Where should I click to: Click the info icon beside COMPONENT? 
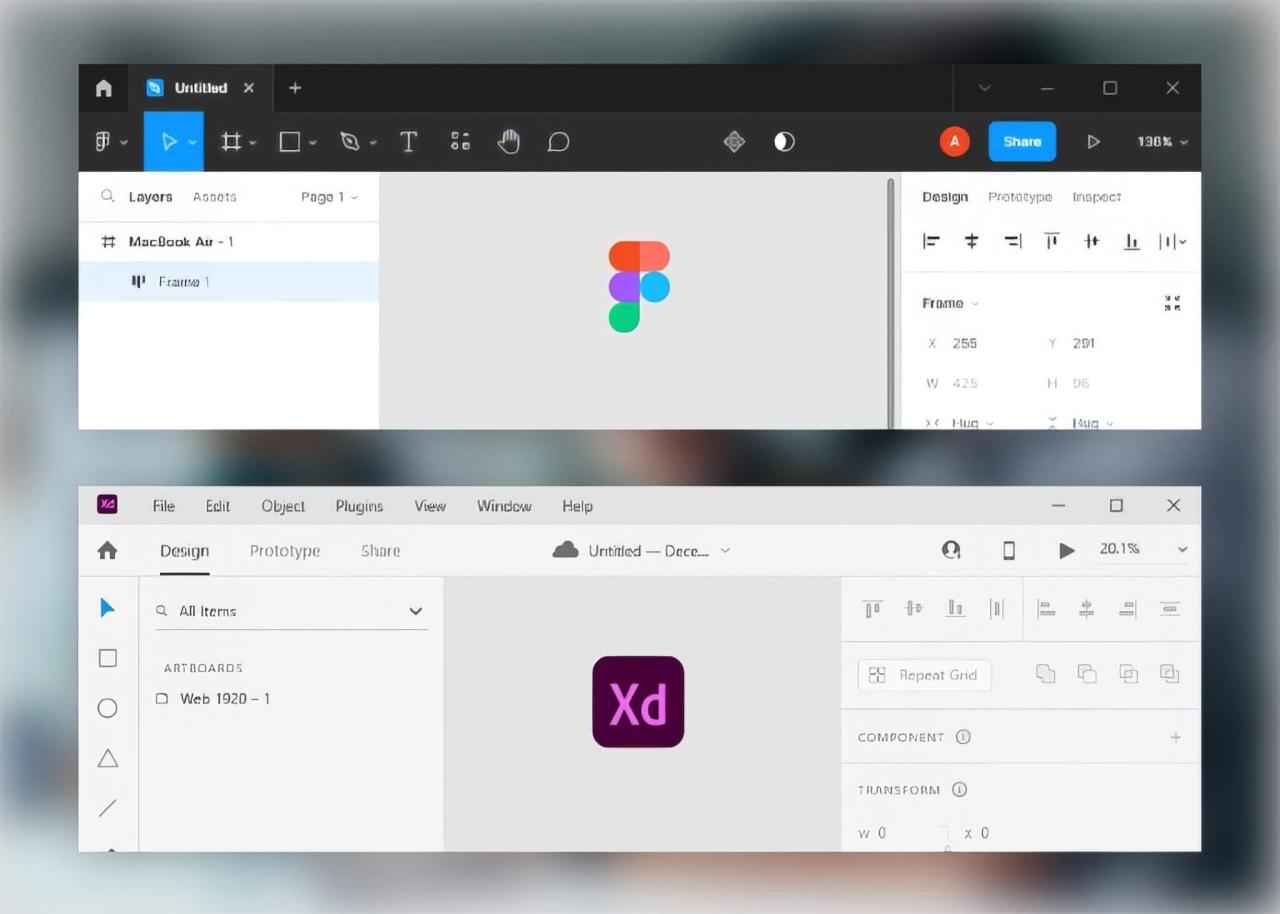tap(963, 737)
